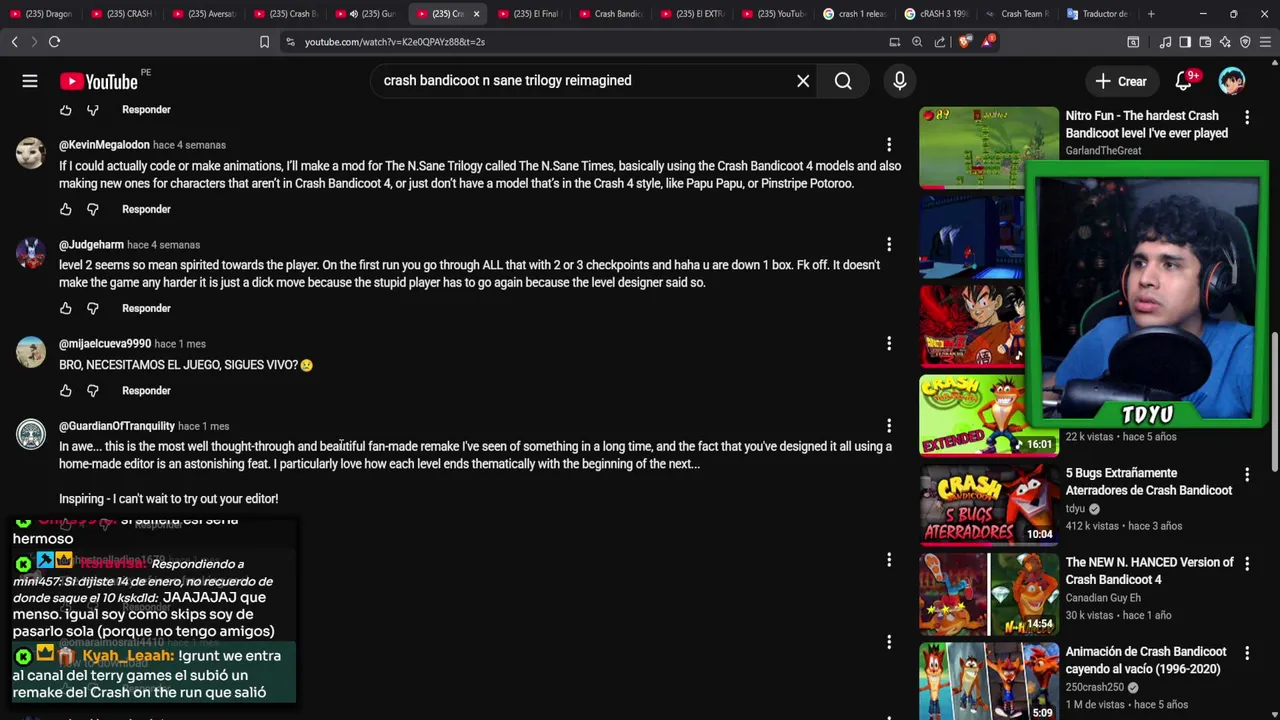The height and width of the screenshot is (720, 1280).
Task: Dislike the @mijaelcueva9990 comment
Action: [93, 391]
